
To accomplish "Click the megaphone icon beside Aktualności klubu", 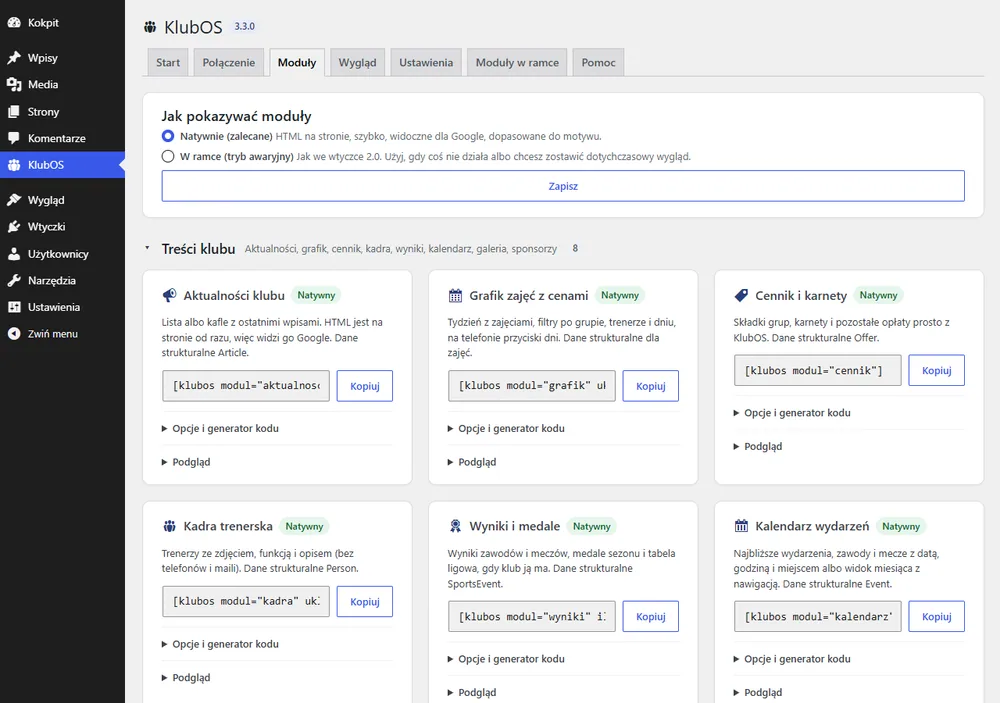I will click(169, 295).
